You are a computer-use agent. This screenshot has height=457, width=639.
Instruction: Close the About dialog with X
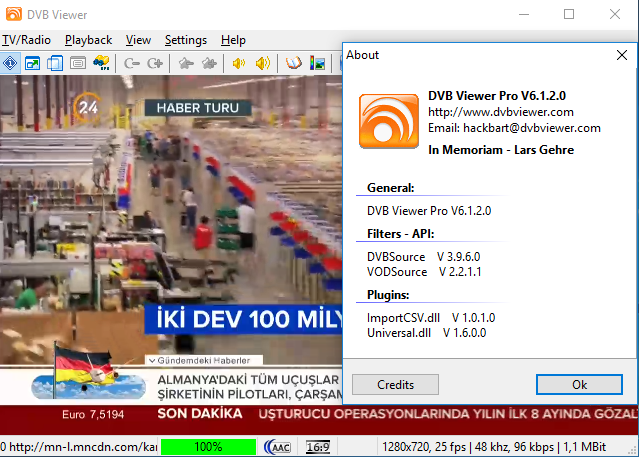pyautogui.click(x=621, y=55)
